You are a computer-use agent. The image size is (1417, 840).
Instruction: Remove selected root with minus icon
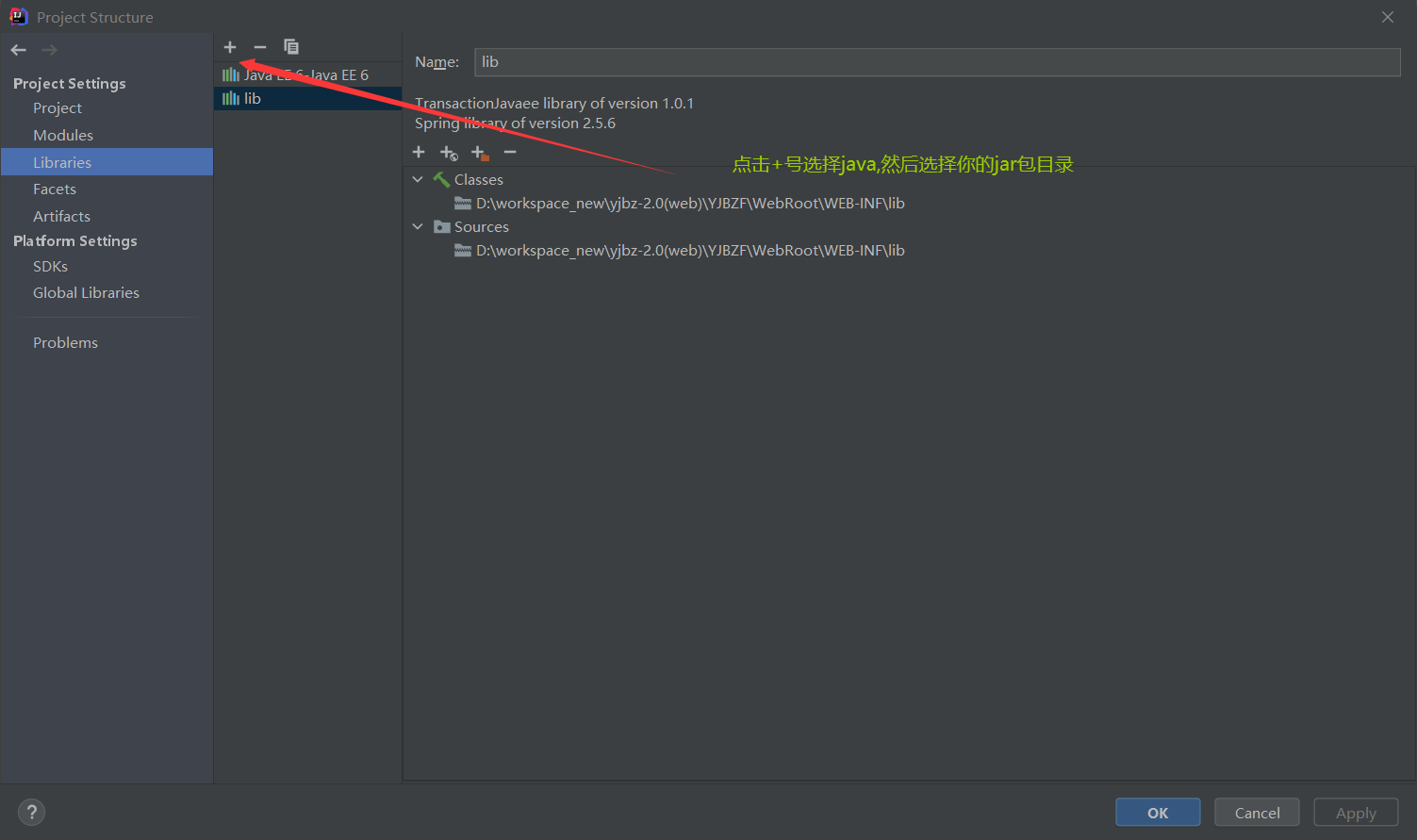[x=510, y=152]
